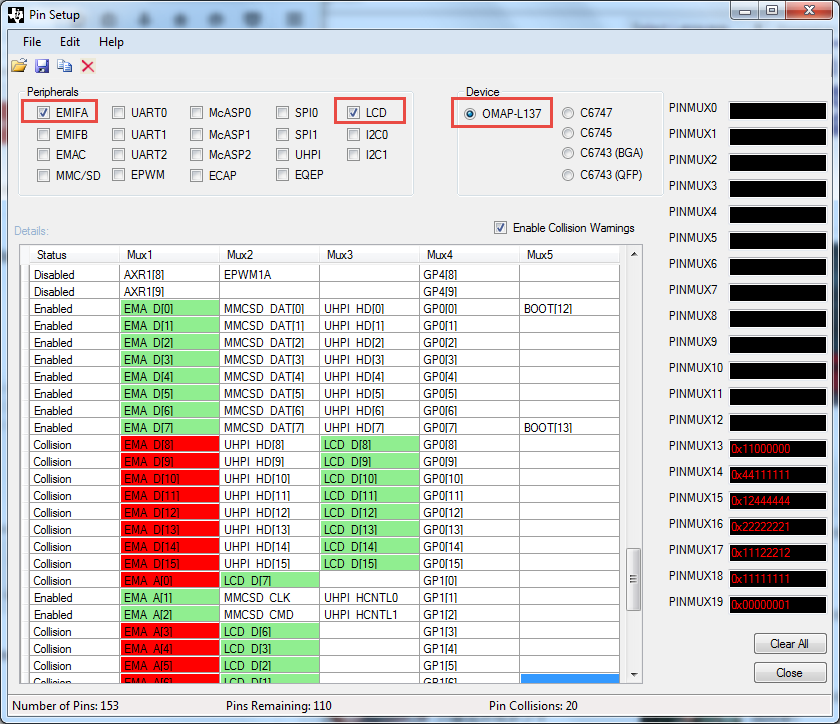Check the UART2 checkbox
The image size is (840, 724).
coord(118,155)
